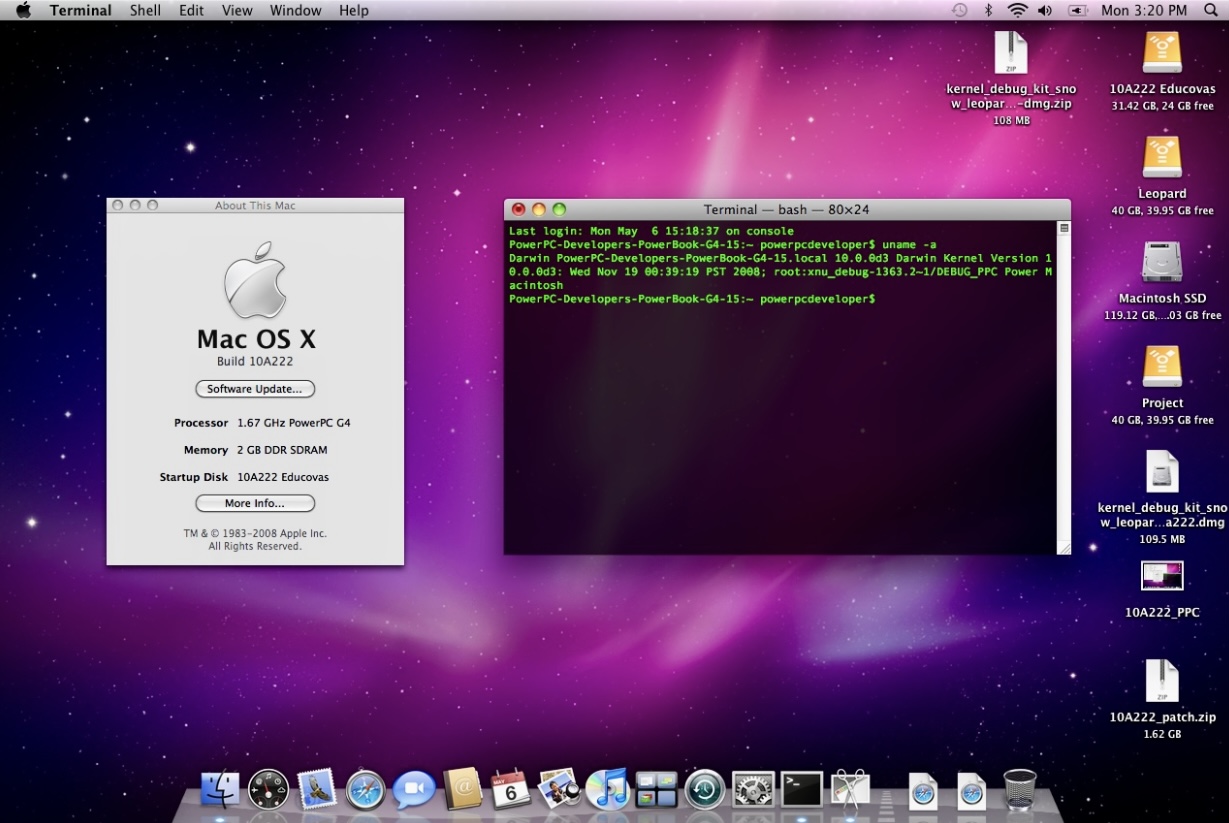Open the Apple menu
Viewport: 1229px width, 823px height.
[x=24, y=10]
